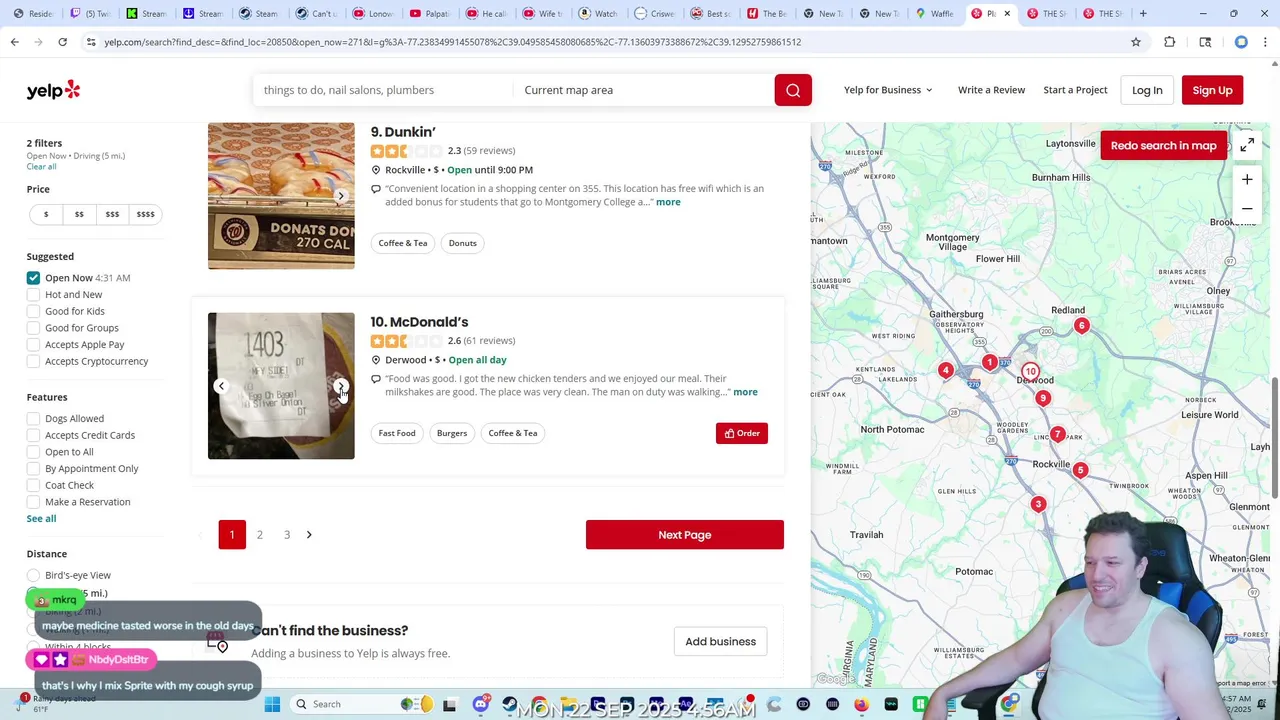This screenshot has height=720, width=1280.
Task: Go back in browser
Action: point(14,42)
